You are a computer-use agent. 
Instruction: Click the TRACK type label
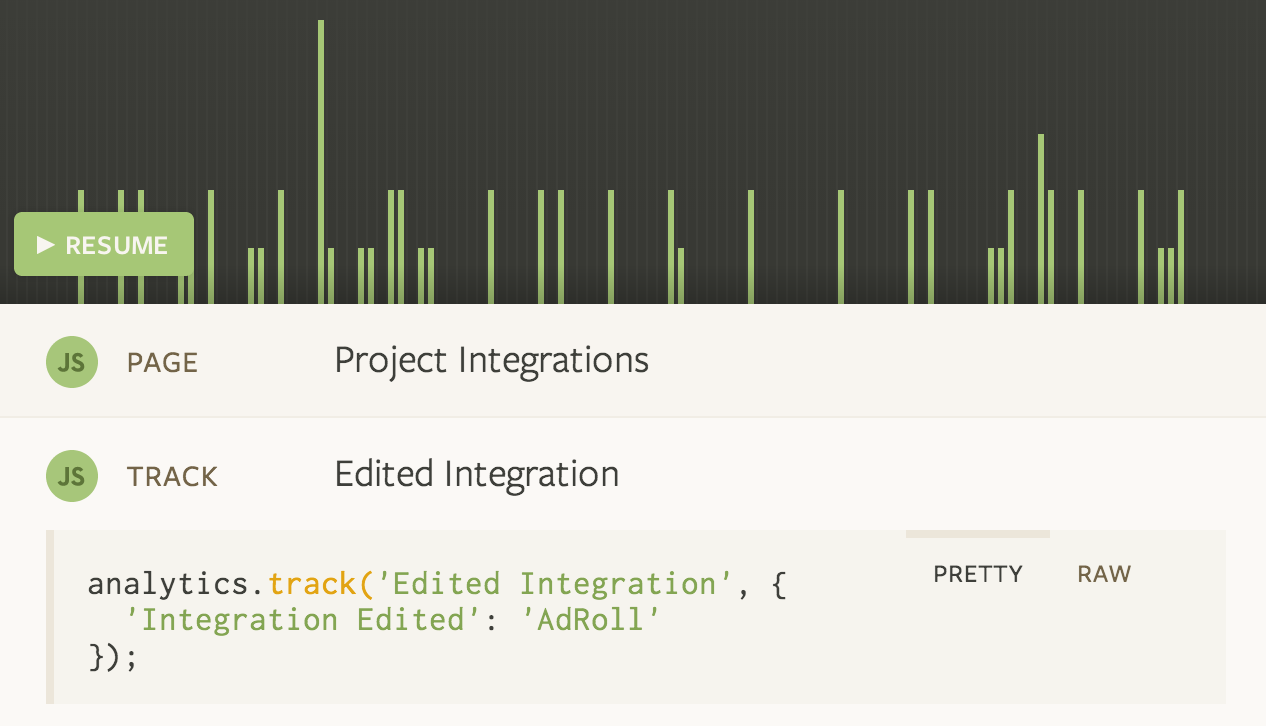coord(172,477)
